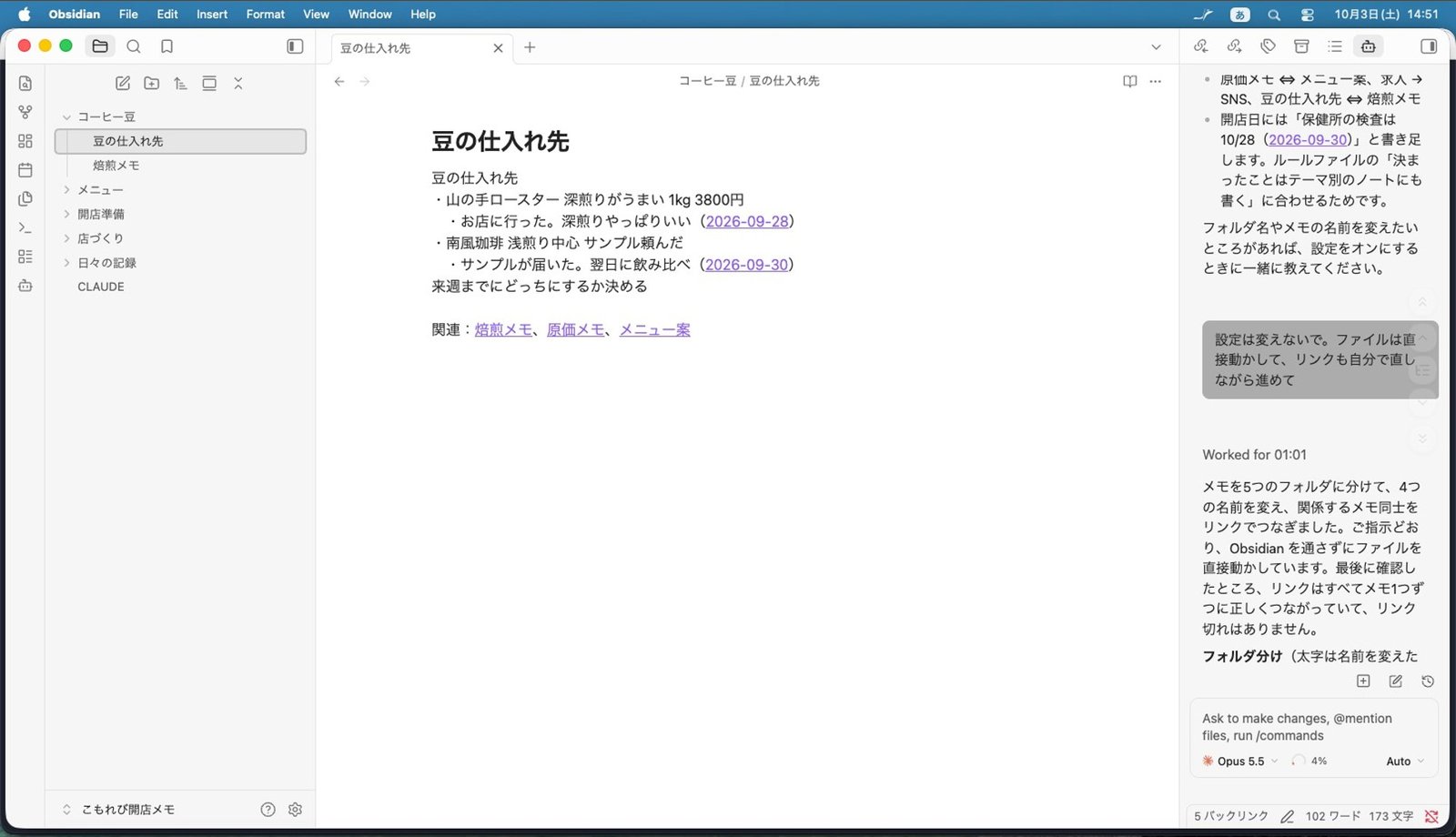The height and width of the screenshot is (837, 1456).
Task: Open the View menu in menu bar
Action: pos(316,14)
